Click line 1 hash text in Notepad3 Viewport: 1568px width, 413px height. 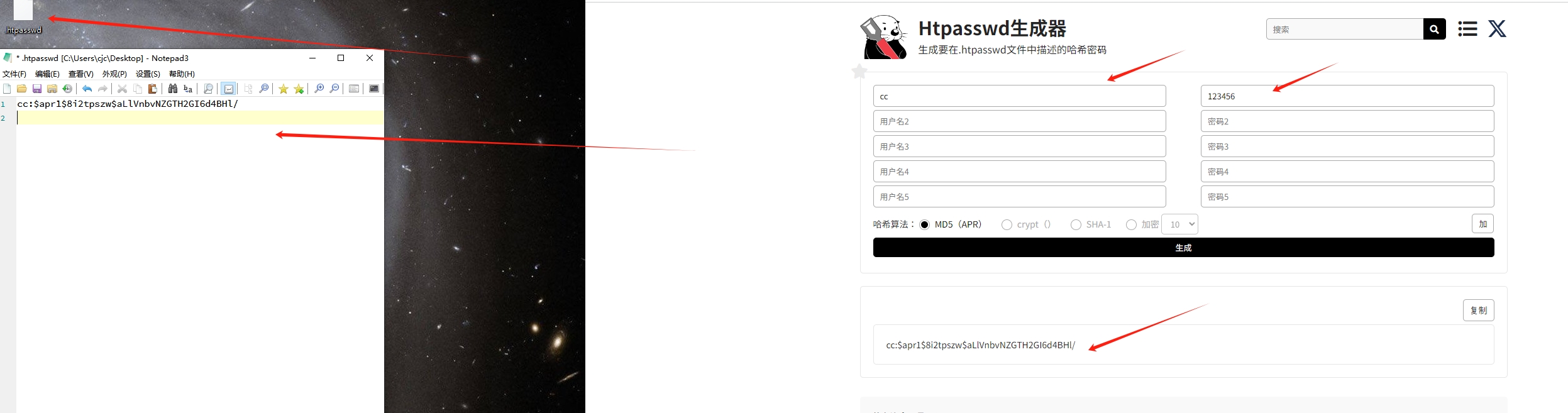128,104
